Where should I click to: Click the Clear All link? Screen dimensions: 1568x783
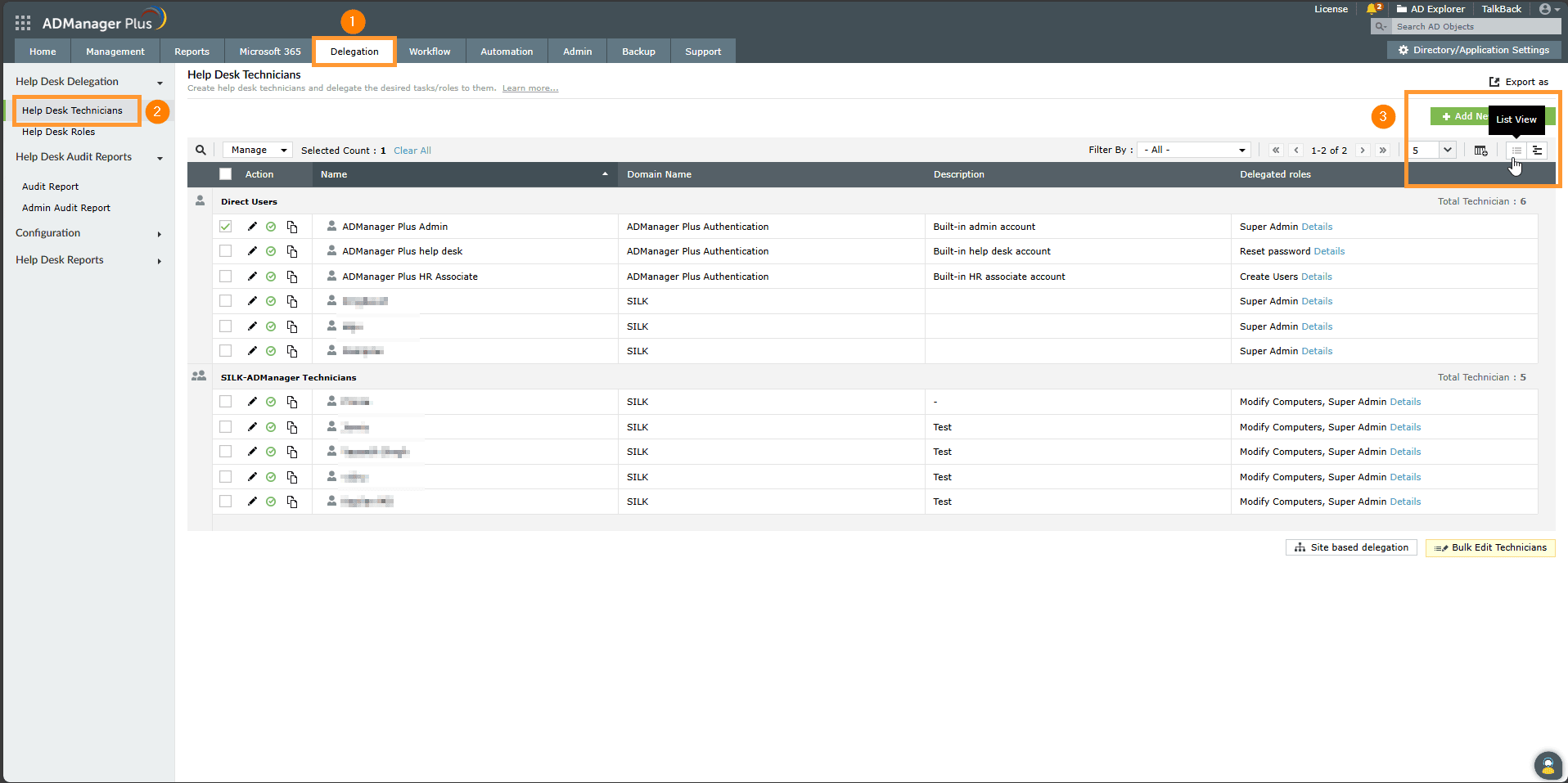(412, 151)
